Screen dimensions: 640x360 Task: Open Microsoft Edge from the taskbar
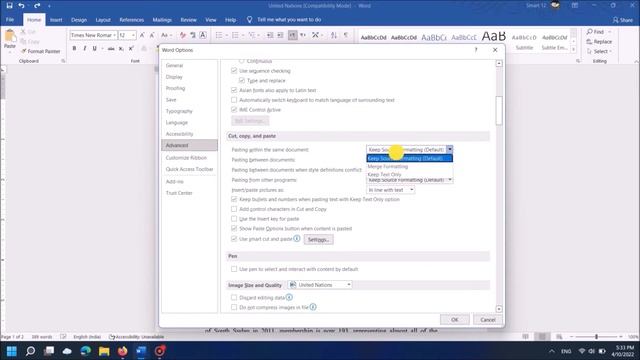[86, 351]
